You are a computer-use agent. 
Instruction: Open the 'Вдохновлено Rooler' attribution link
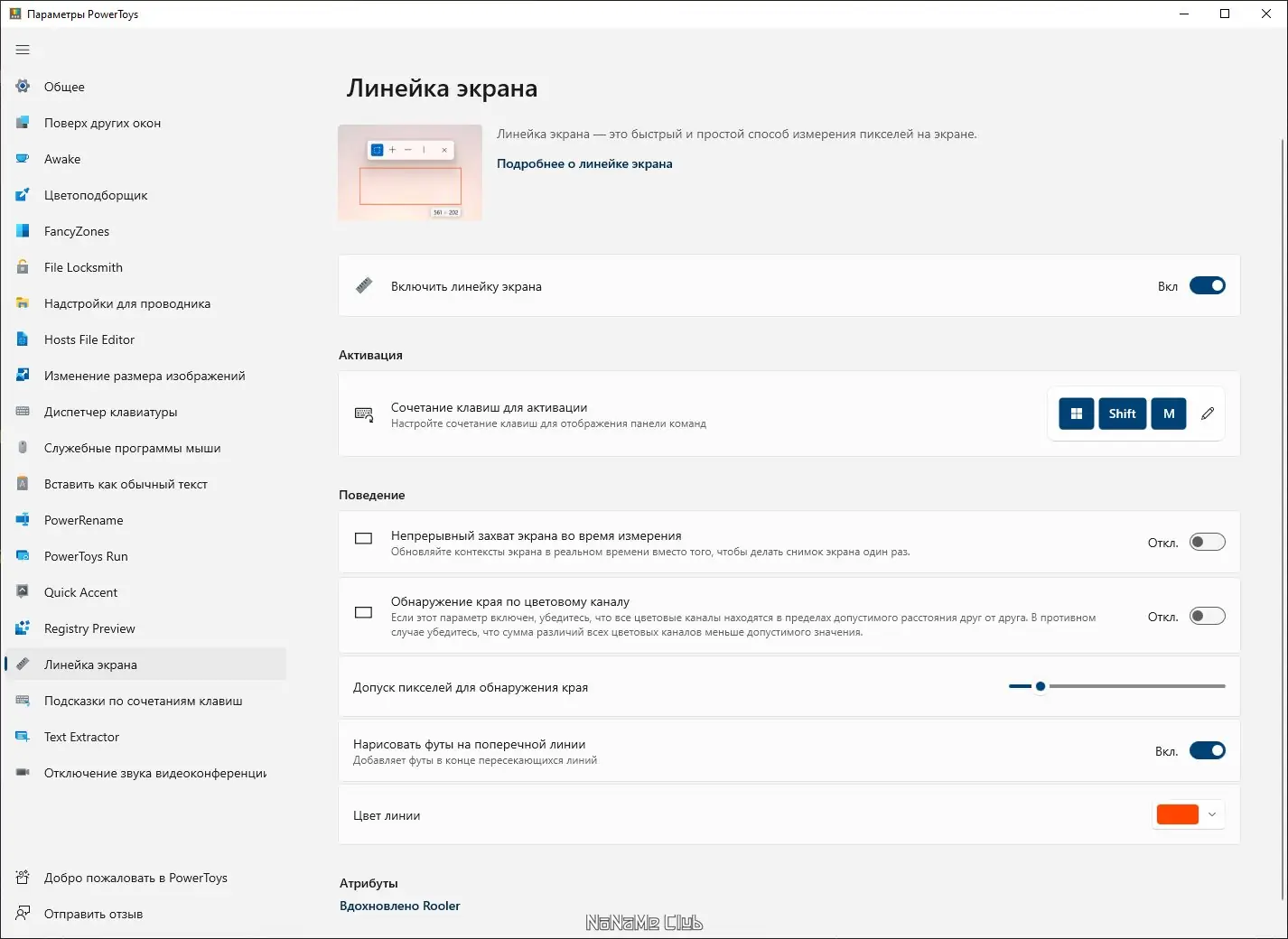point(399,906)
